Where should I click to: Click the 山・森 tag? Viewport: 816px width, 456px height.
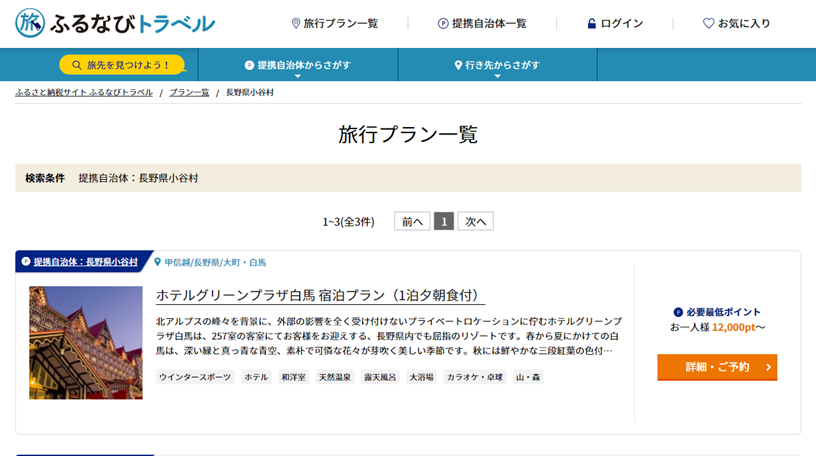[x=528, y=377]
